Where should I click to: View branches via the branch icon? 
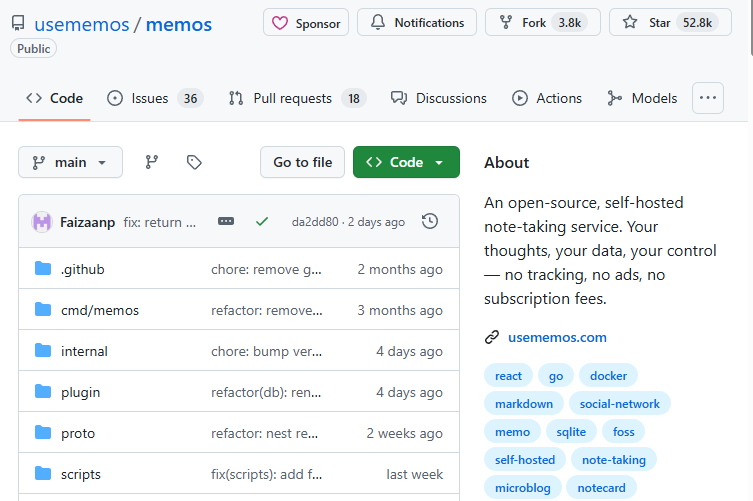[x=152, y=162]
